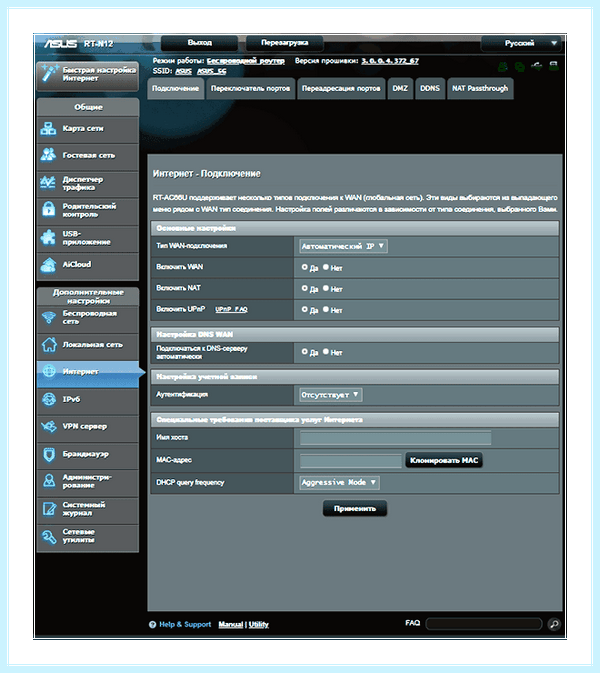The width and height of the screenshot is (600, 673).
Task: Open DHCP query frequency dropdown
Action: click(x=339, y=482)
